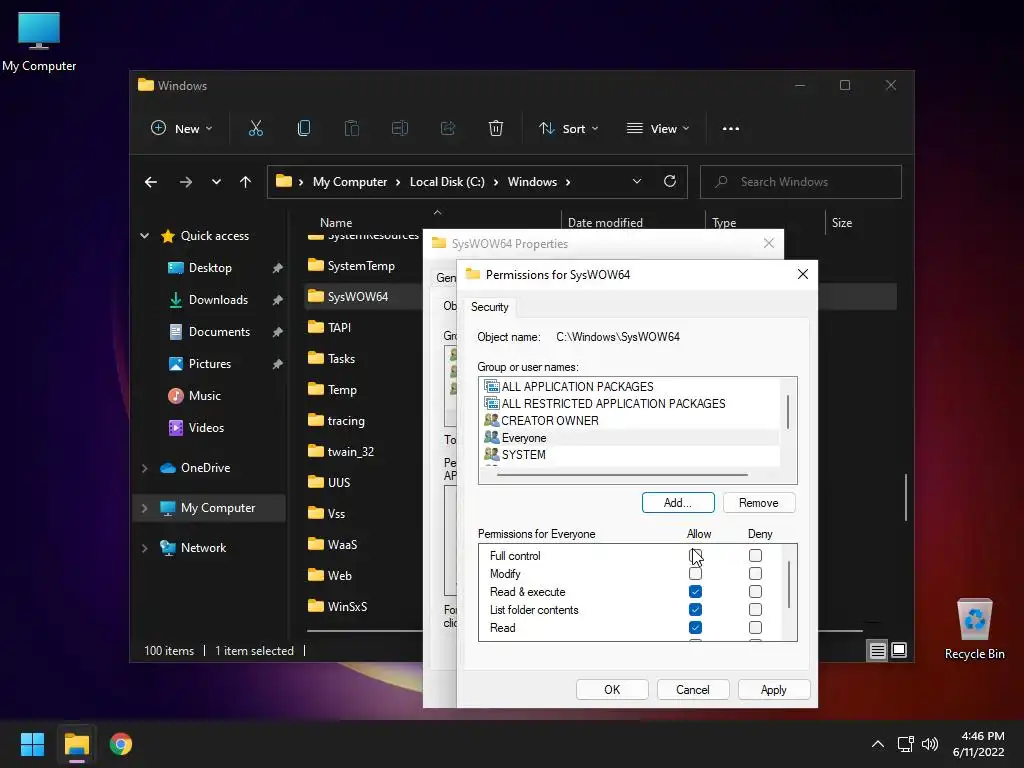The image size is (1024, 768).
Task: Switch to details view layout icon
Action: pyautogui.click(x=877, y=650)
